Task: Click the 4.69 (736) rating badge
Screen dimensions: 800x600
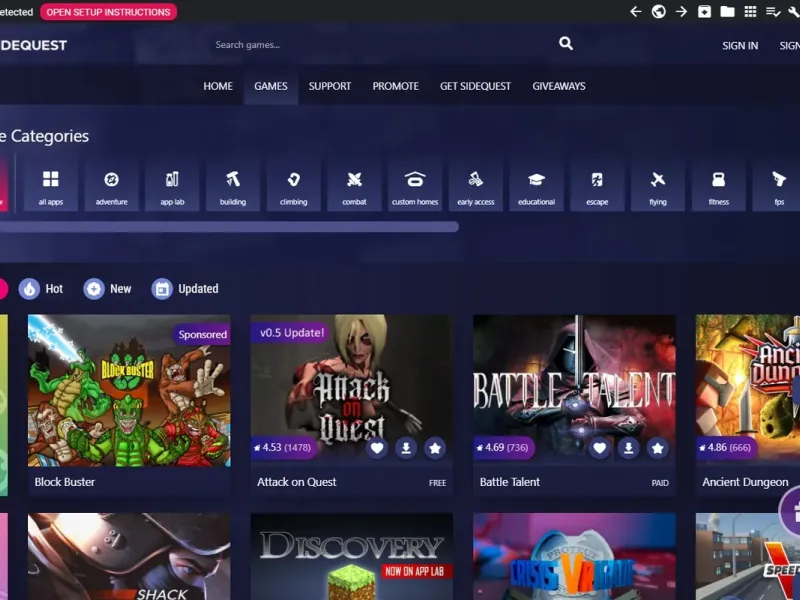Action: [x=504, y=447]
